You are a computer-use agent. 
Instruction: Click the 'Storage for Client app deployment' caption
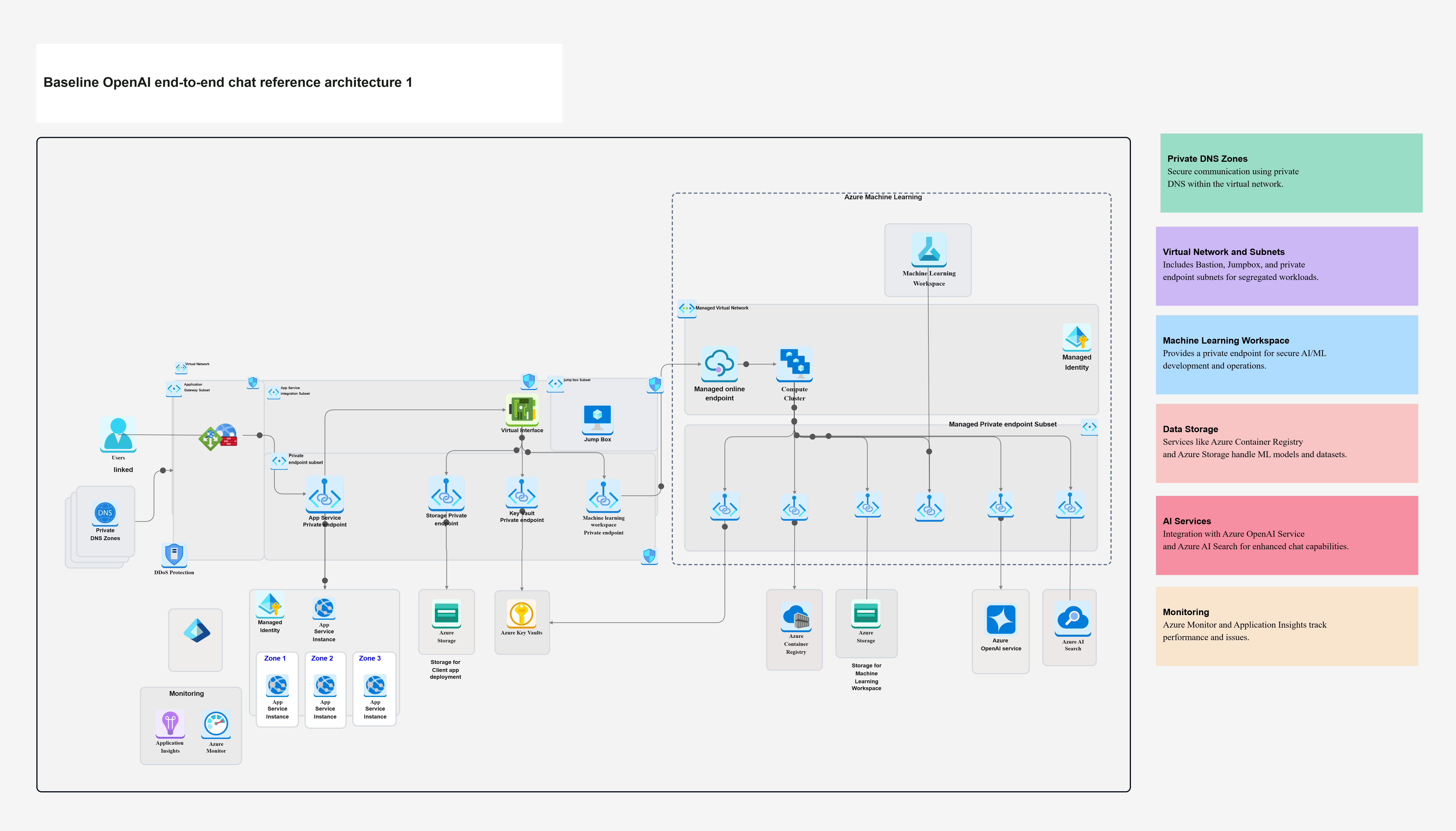coord(445,669)
